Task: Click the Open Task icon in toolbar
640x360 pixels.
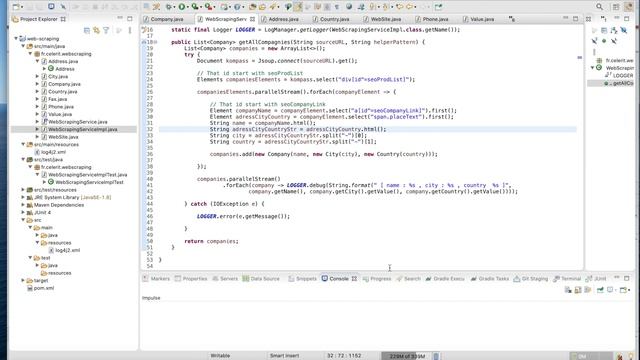Action: [262, 7]
